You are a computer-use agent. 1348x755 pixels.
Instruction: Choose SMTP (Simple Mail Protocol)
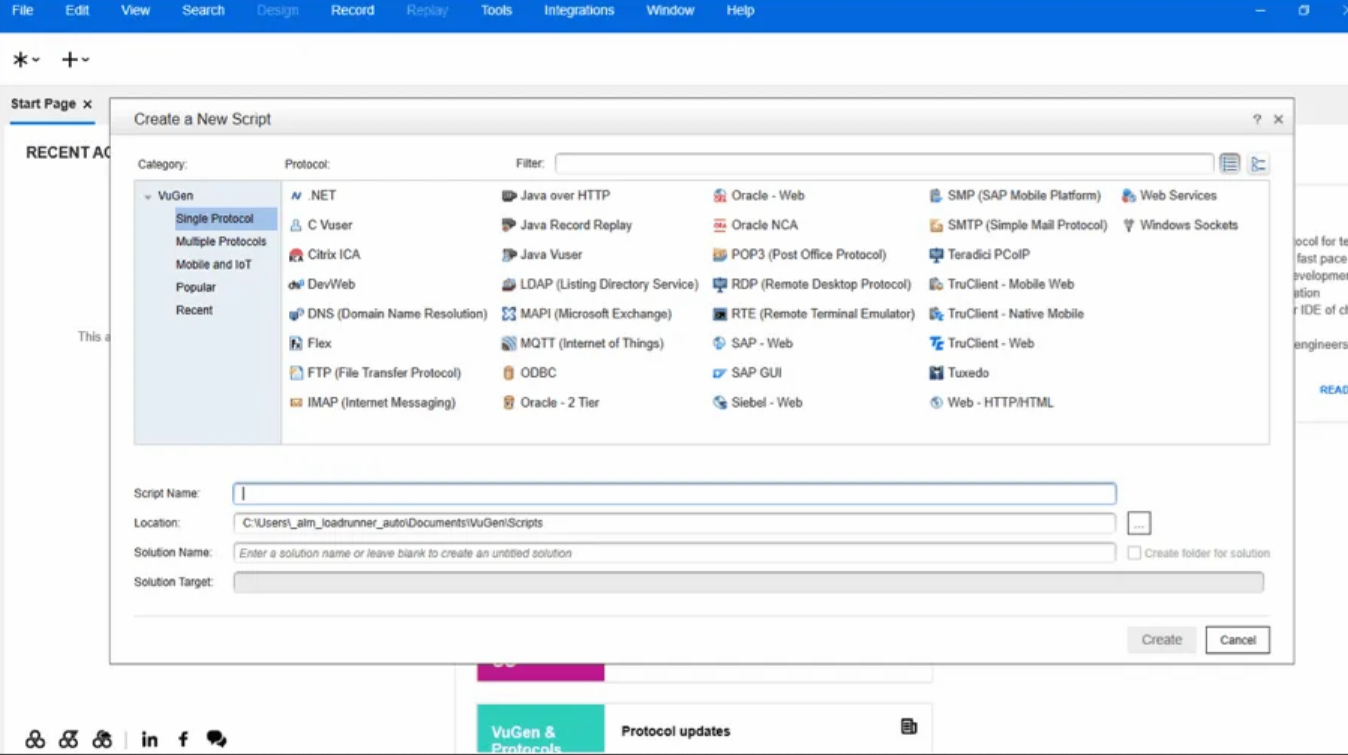tap(1019, 225)
